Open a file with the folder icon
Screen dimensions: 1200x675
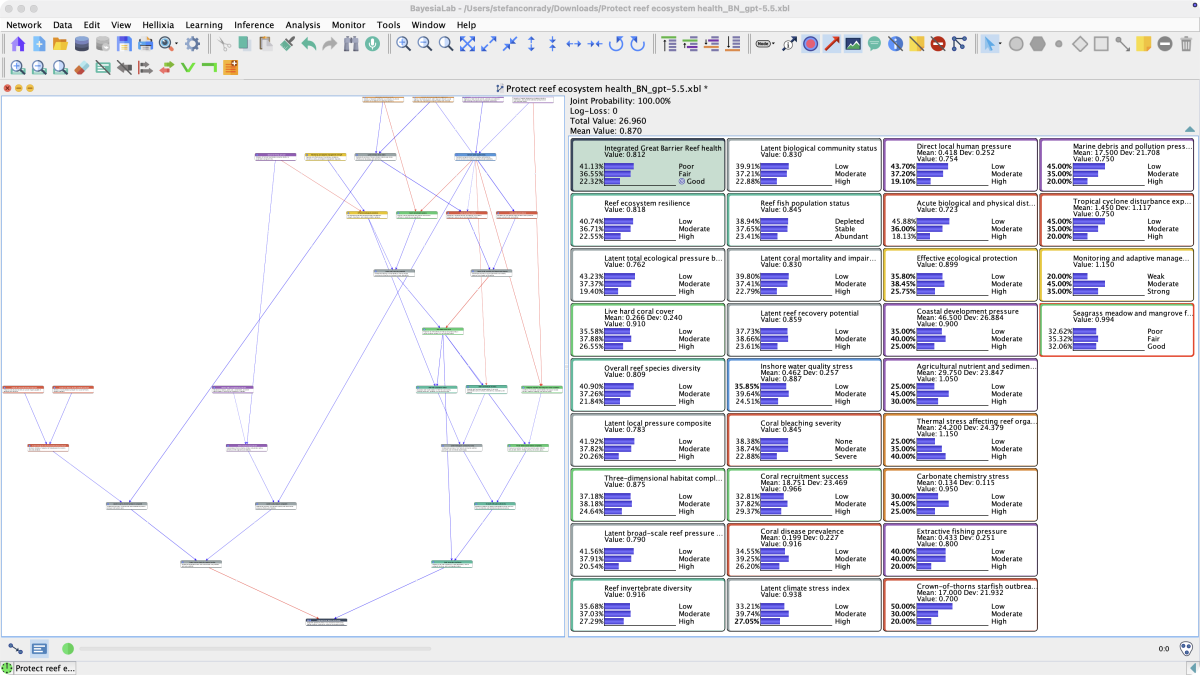click(60, 44)
